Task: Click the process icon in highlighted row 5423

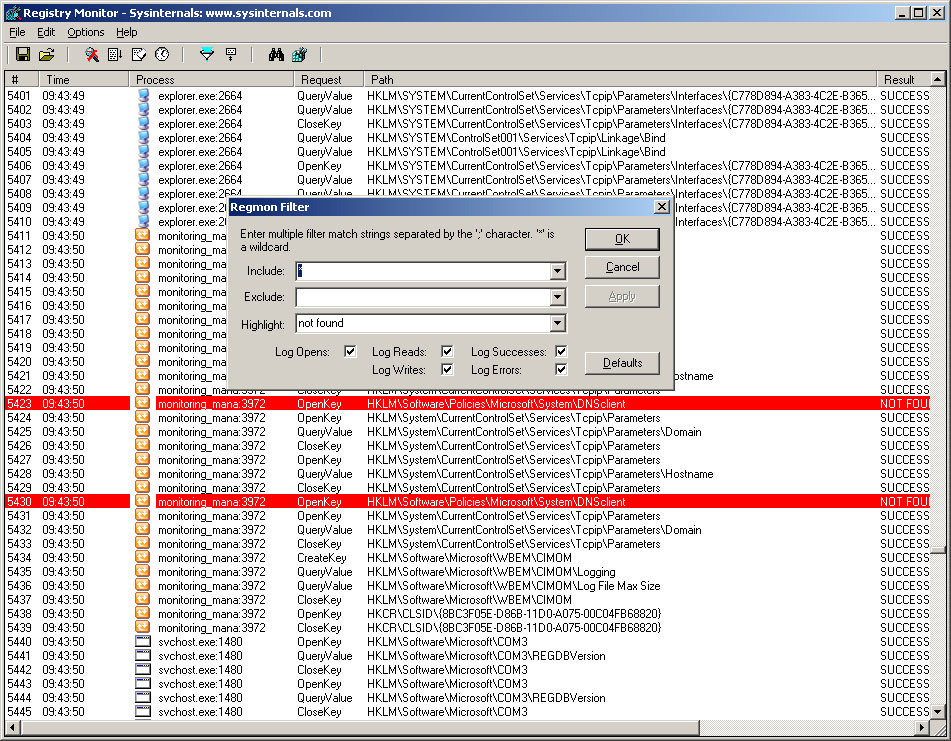Action: (143, 403)
